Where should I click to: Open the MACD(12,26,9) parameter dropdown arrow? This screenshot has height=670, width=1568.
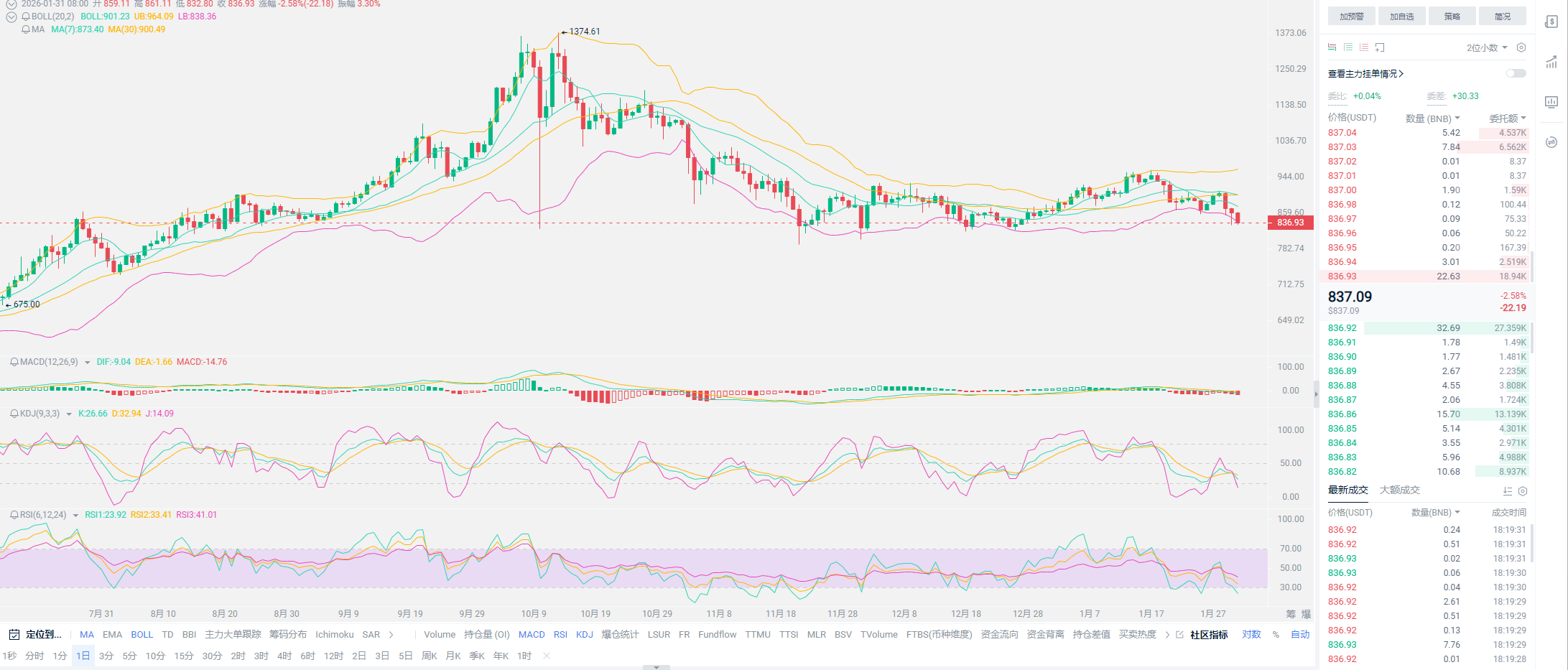(x=88, y=363)
